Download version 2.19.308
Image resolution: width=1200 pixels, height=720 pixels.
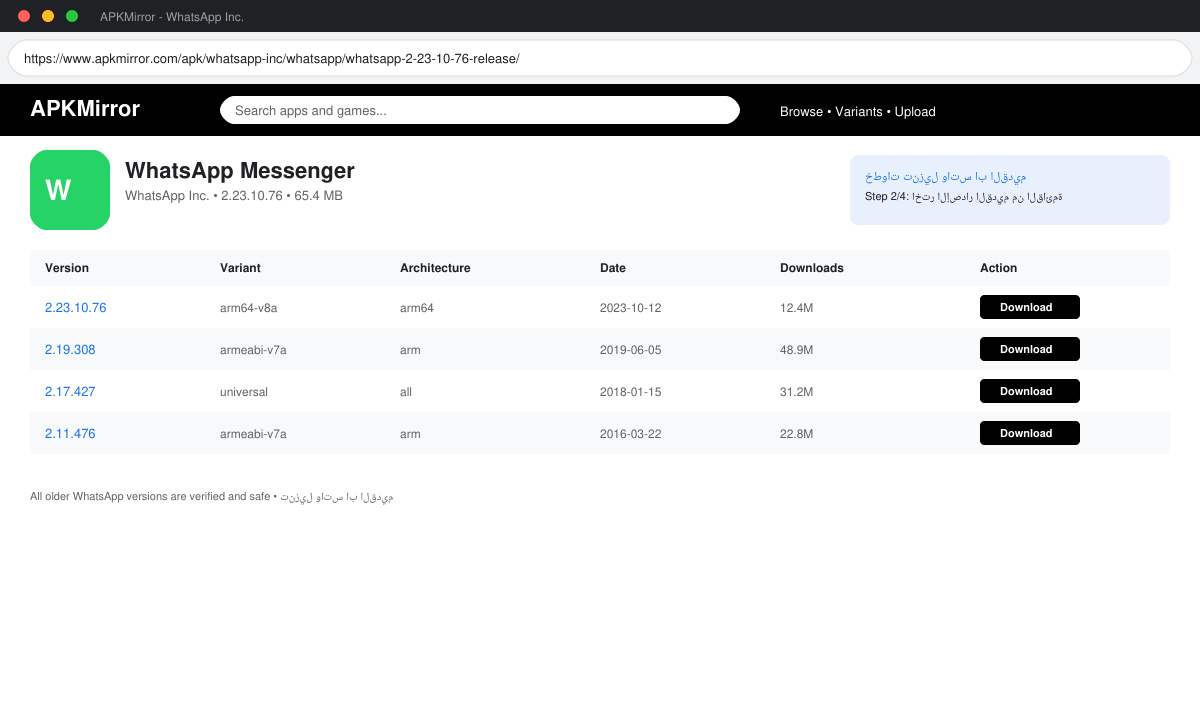point(1030,349)
